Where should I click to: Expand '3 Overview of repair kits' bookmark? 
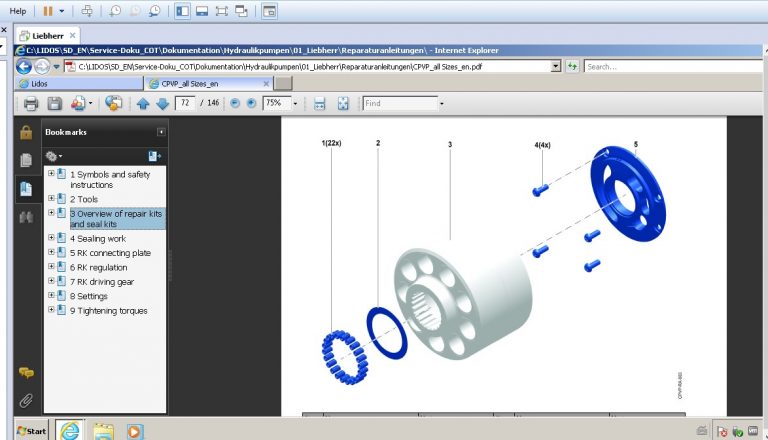point(51,213)
